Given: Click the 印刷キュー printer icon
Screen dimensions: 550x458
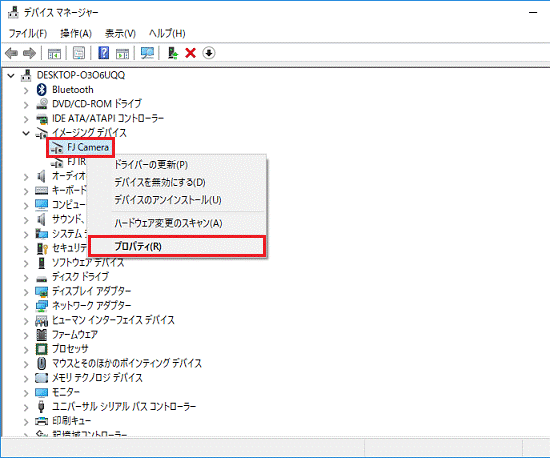Looking at the screenshot, I should pyautogui.click(x=41, y=420).
